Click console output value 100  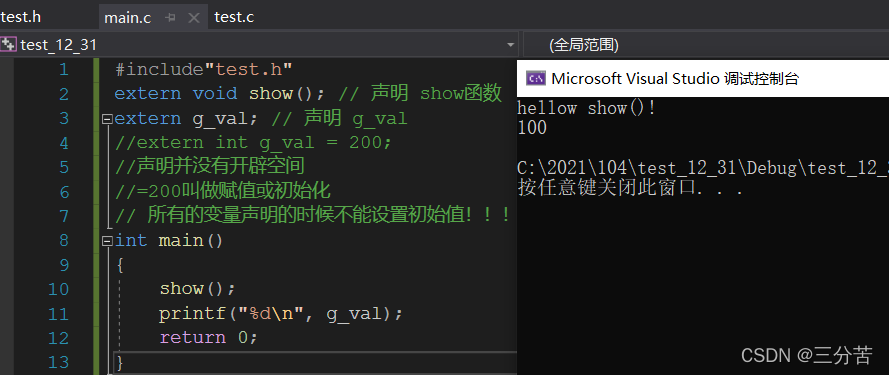532,128
